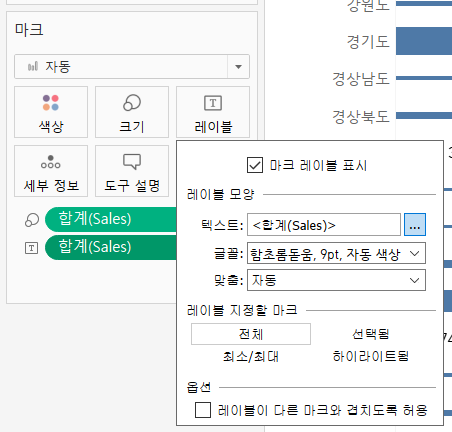The image size is (452, 432).
Task: Select the 합계(Sales) pill on label
Action: [x=111, y=247]
